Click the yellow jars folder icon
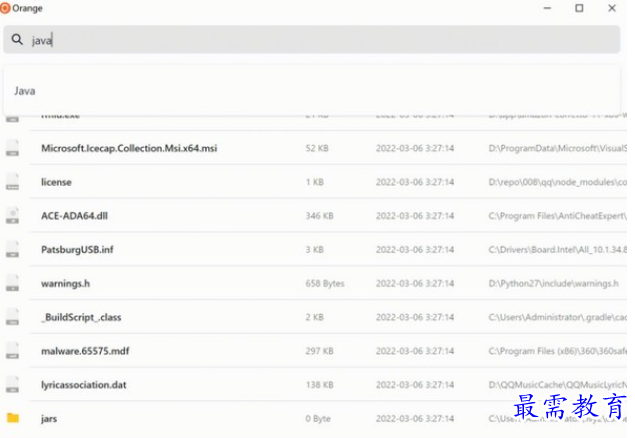This screenshot has height=438, width=635. 13,418
